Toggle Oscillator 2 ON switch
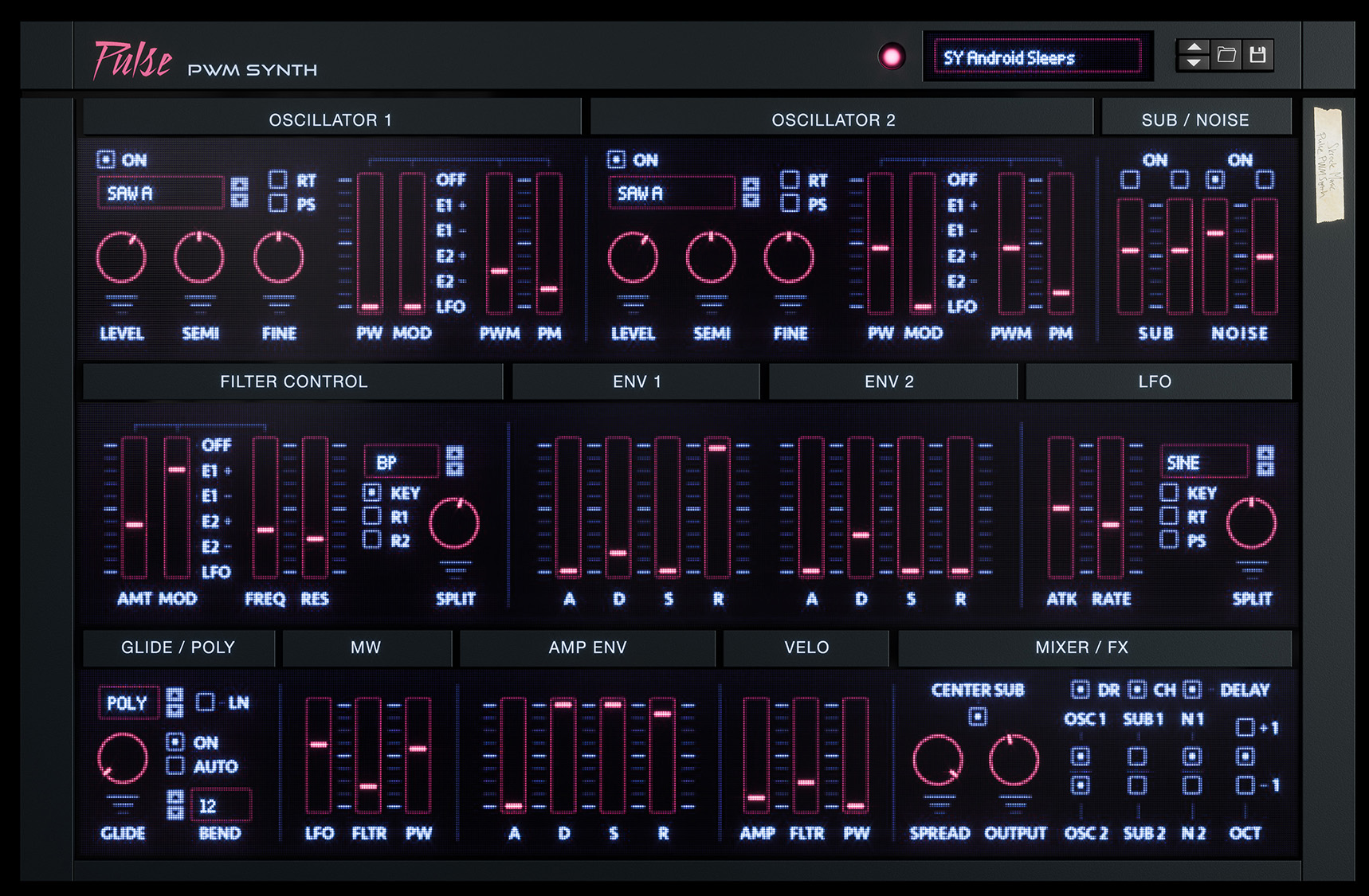 click(616, 159)
